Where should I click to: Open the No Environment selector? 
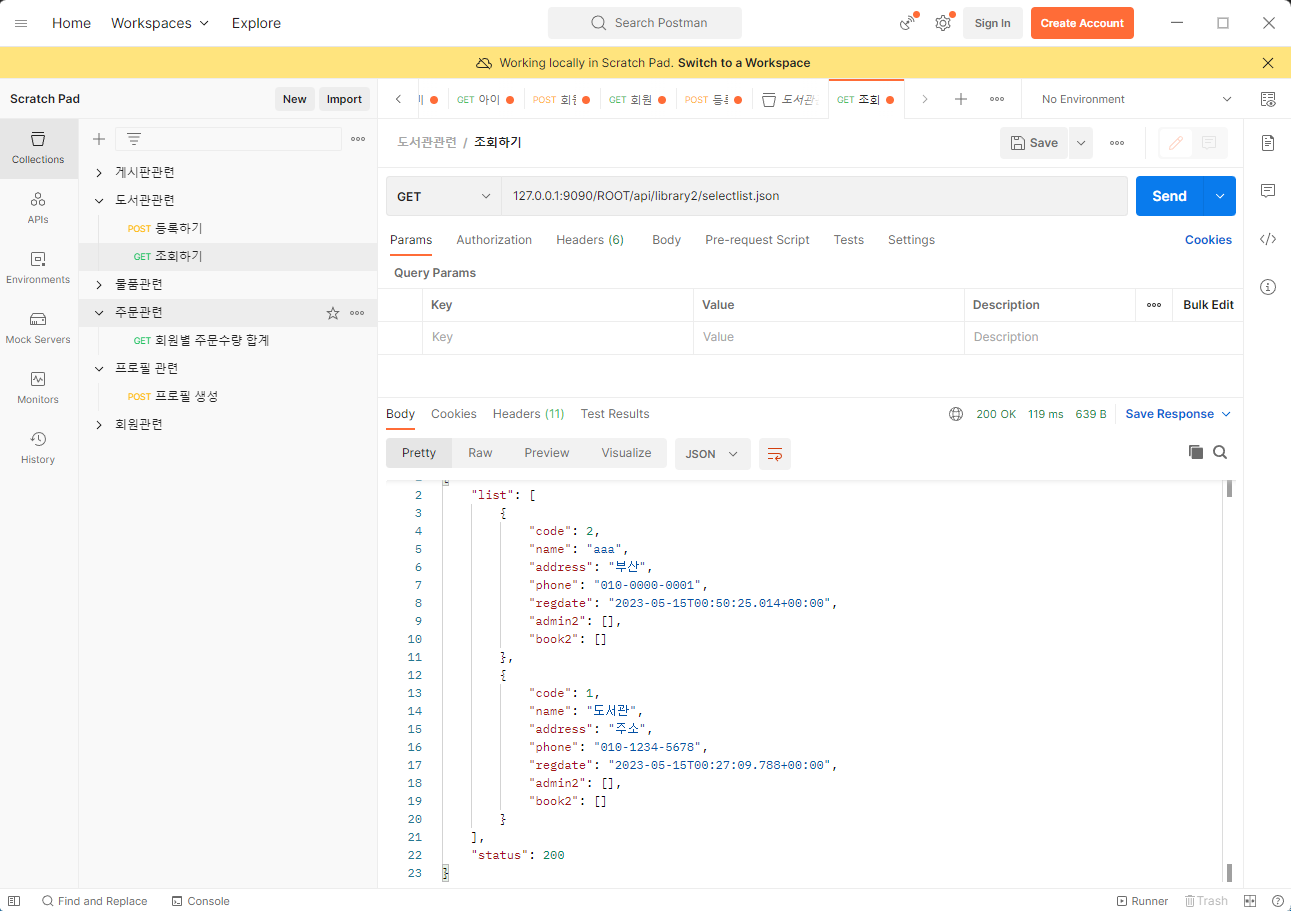(x=1137, y=99)
